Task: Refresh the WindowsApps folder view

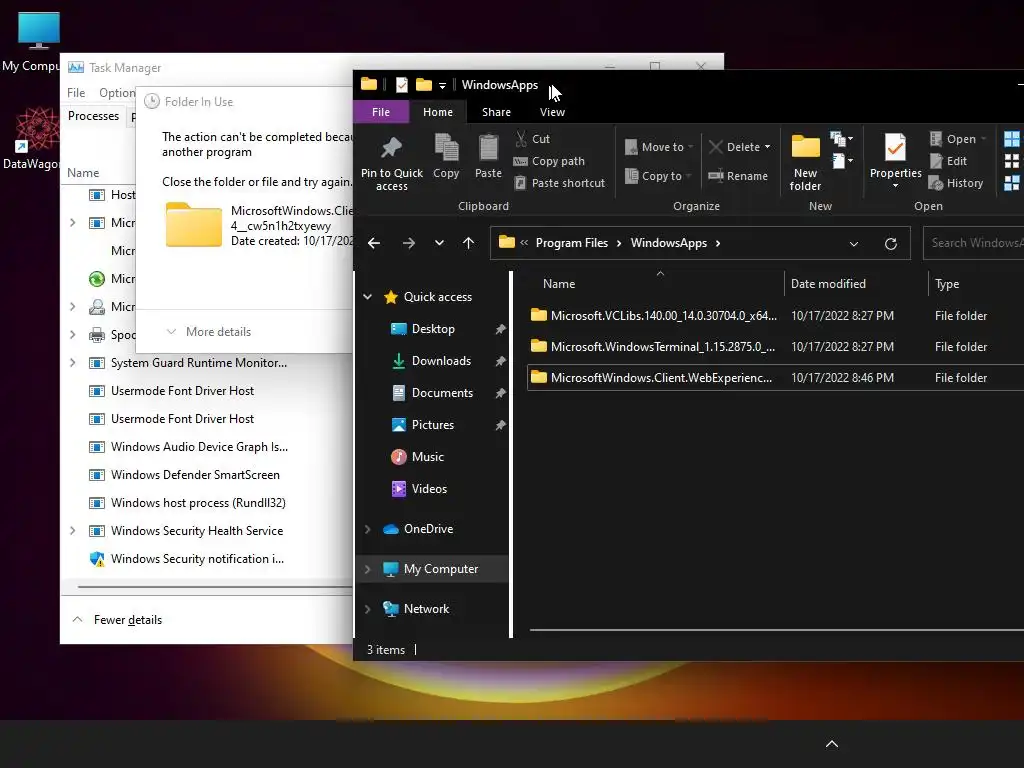Action: [891, 244]
